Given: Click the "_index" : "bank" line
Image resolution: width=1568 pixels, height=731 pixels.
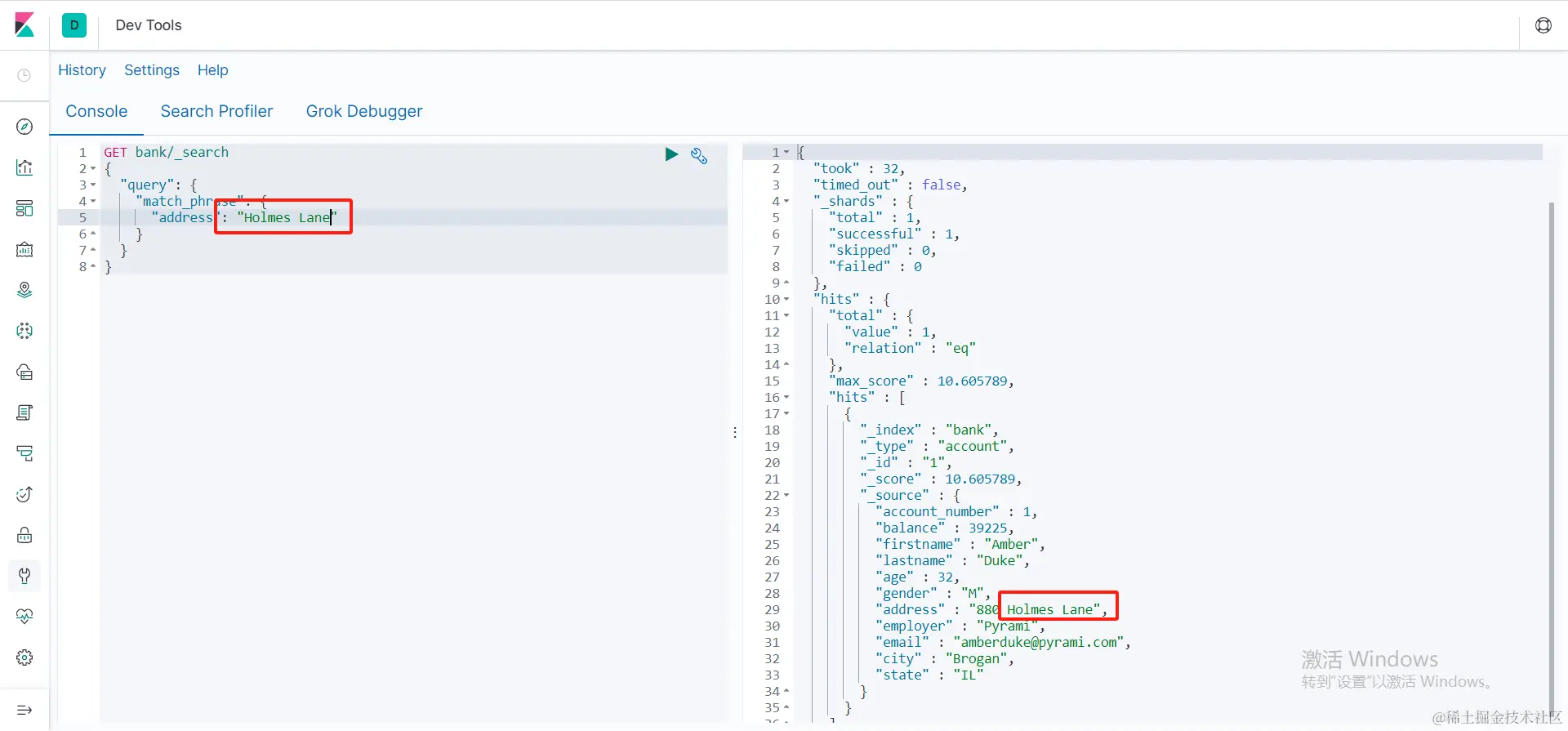Looking at the screenshot, I should [x=929, y=430].
